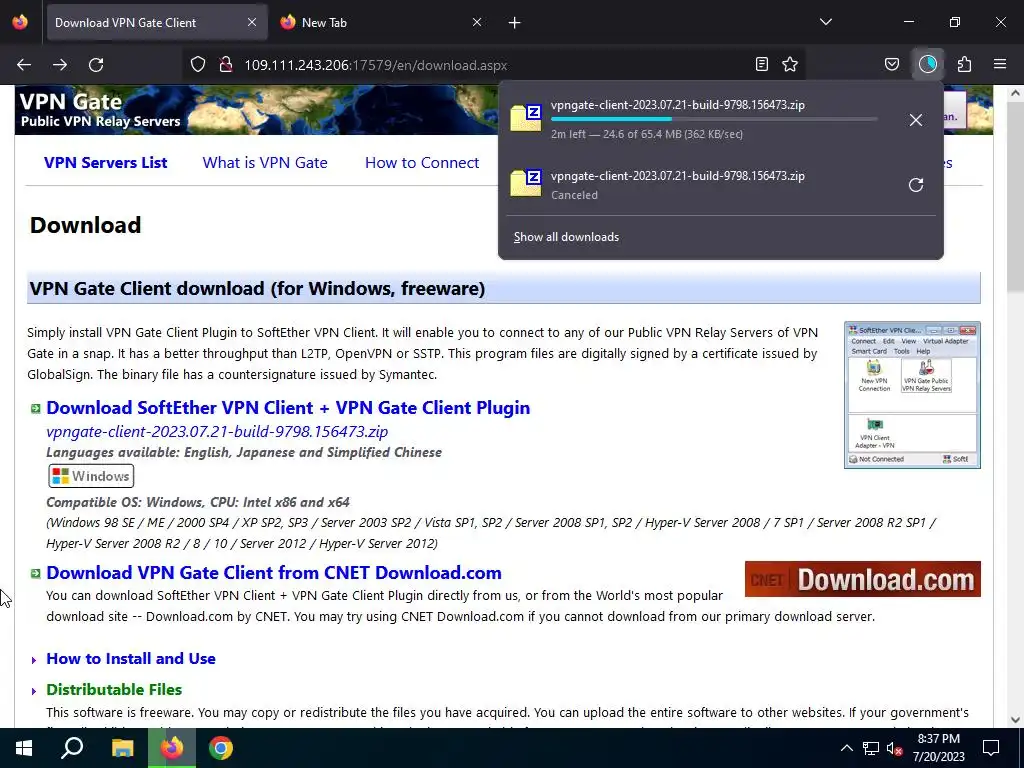Image resolution: width=1024 pixels, height=768 pixels.
Task: Open the taskbar clock and date
Action: point(938,748)
